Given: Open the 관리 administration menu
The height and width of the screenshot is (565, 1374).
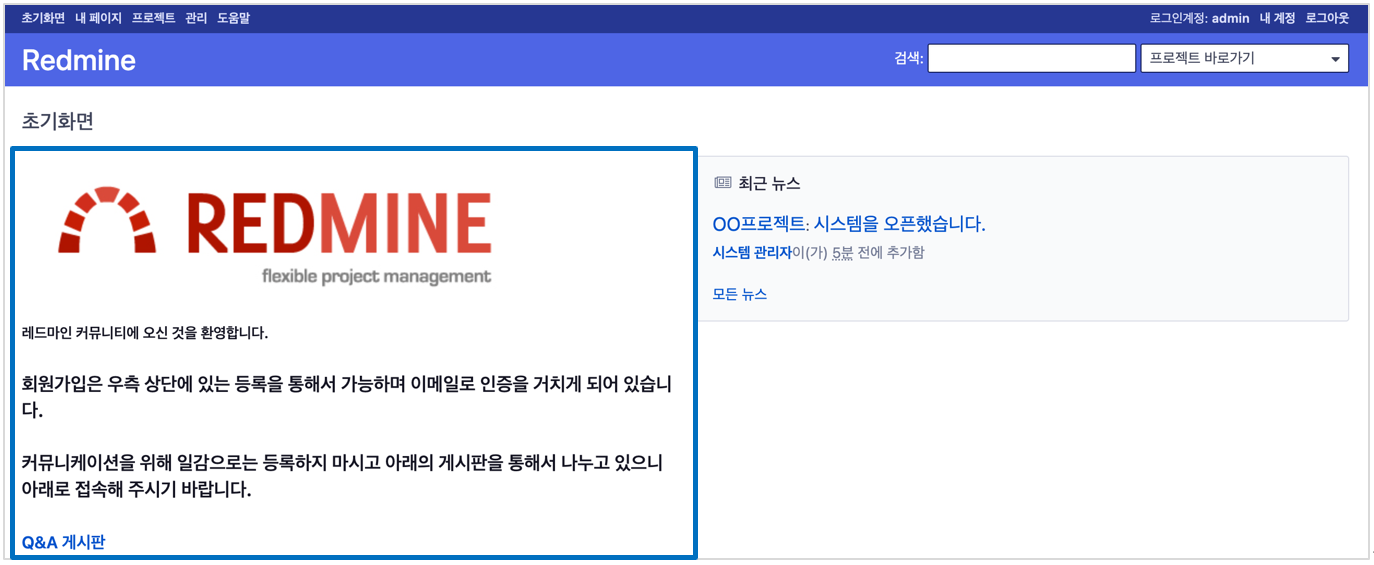Looking at the screenshot, I should pos(196,18).
